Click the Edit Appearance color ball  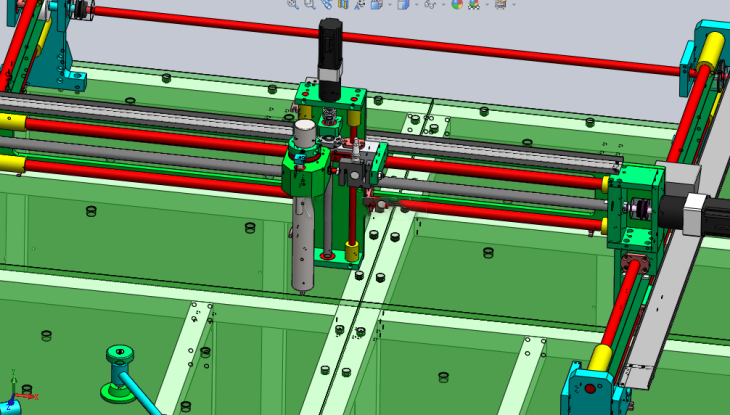point(457,4)
